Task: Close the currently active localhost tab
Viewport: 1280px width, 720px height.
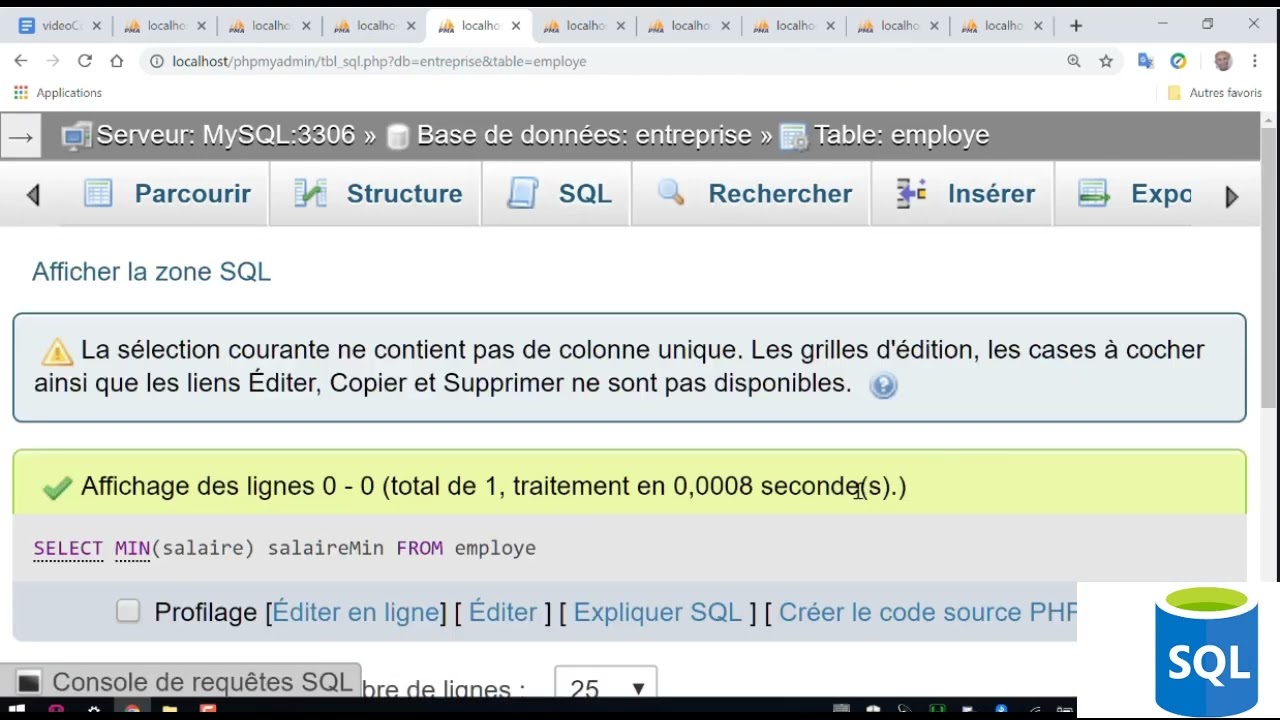Action: 516,26
